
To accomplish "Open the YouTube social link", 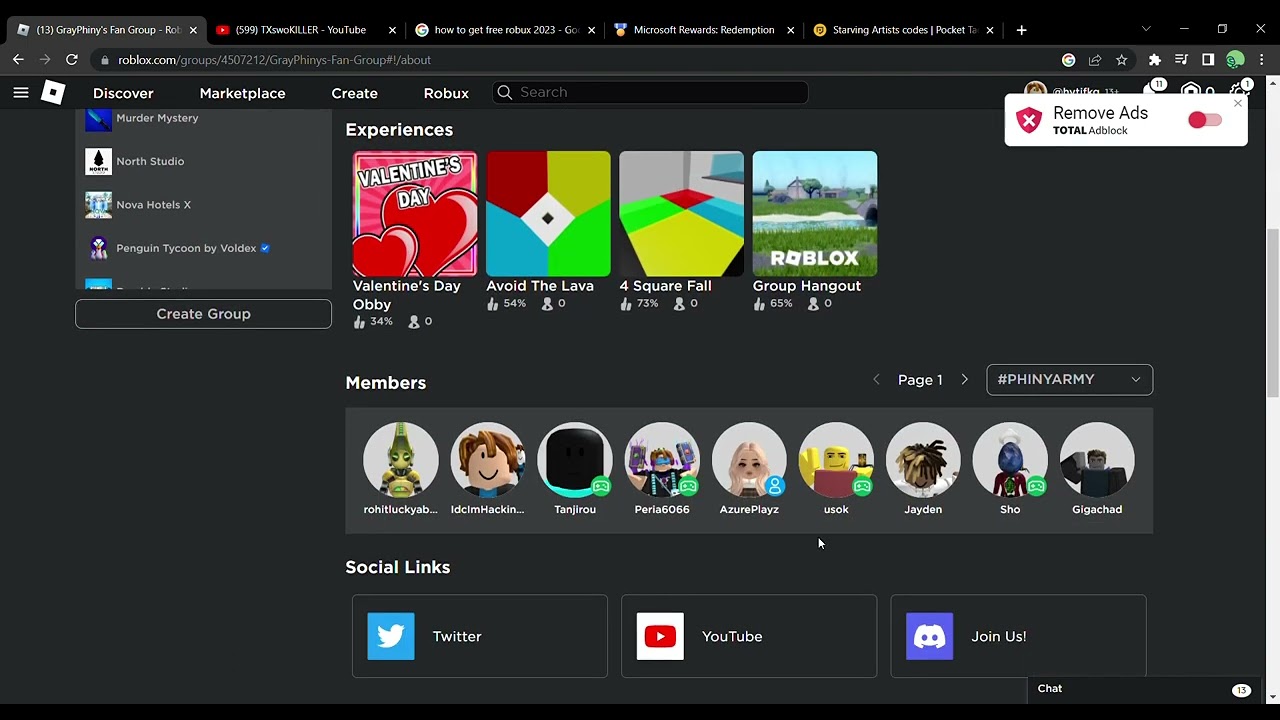I will pyautogui.click(x=749, y=636).
